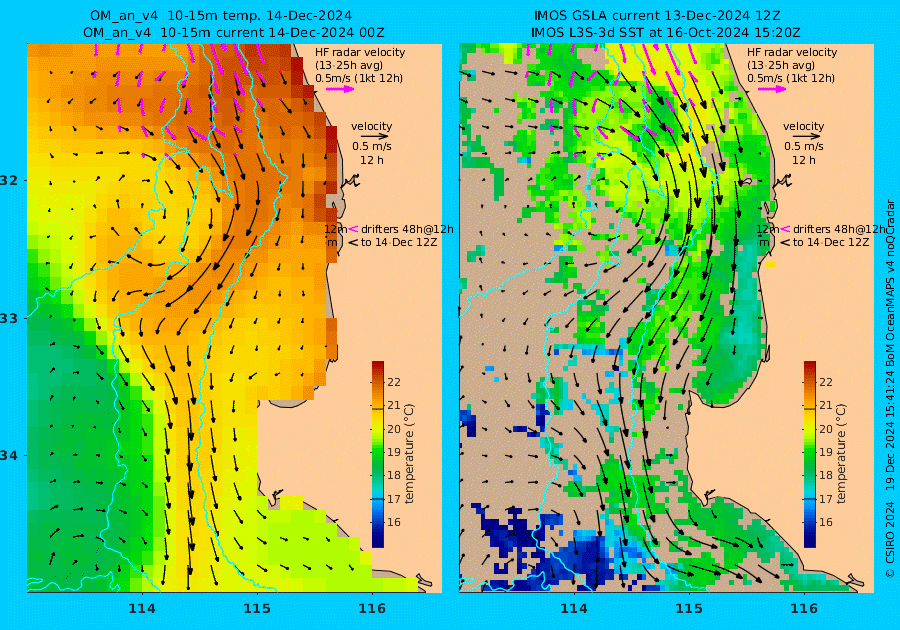
Task: Click latitude label '32' on left axis
Action: 9,181
